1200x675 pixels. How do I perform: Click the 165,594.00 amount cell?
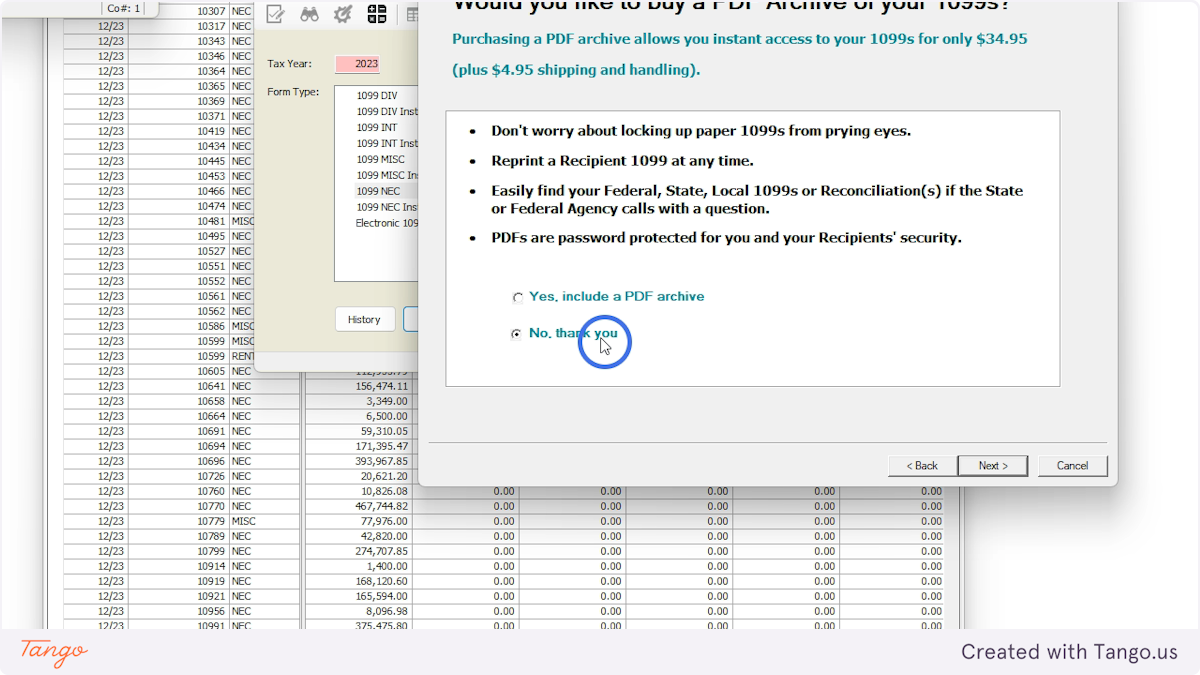359,596
